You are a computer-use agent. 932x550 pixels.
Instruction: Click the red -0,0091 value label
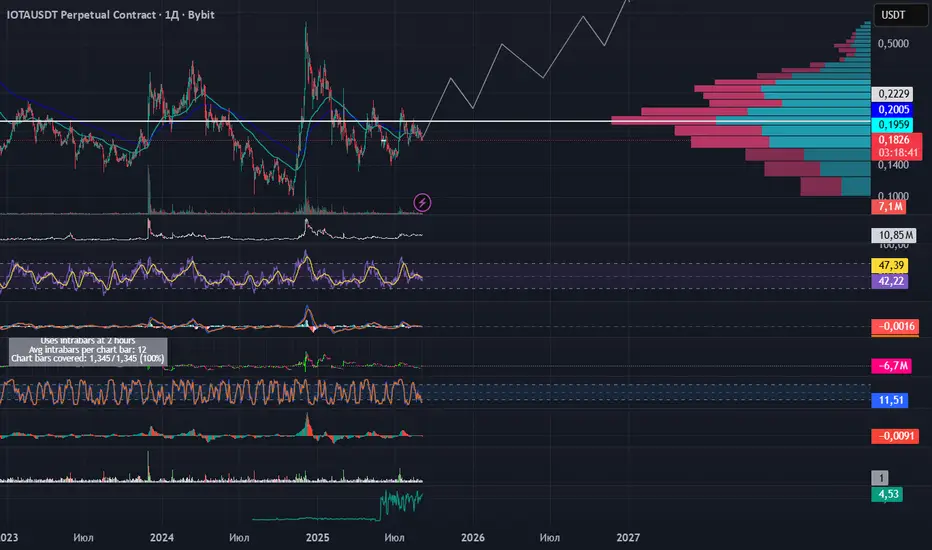point(895,436)
